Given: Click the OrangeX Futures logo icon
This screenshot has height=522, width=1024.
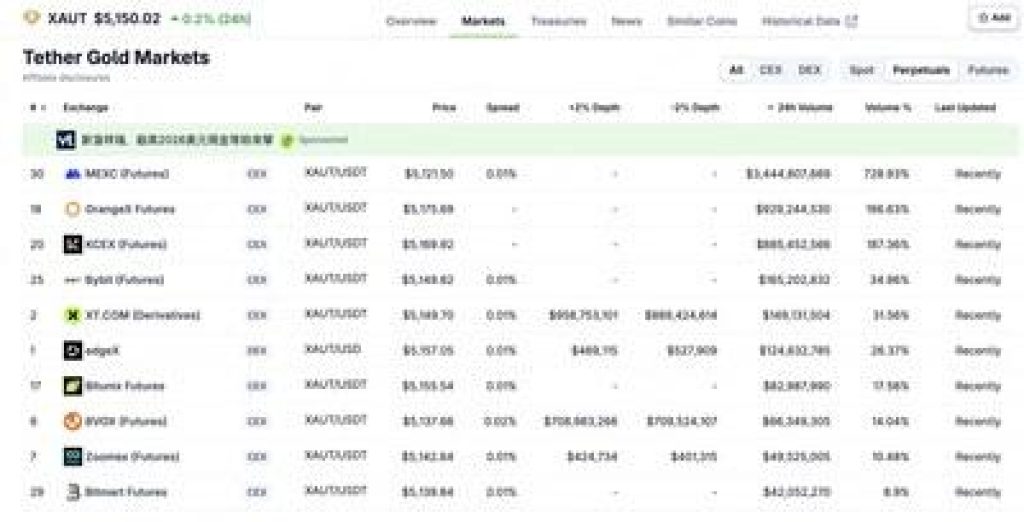Looking at the screenshot, I should tap(72, 209).
